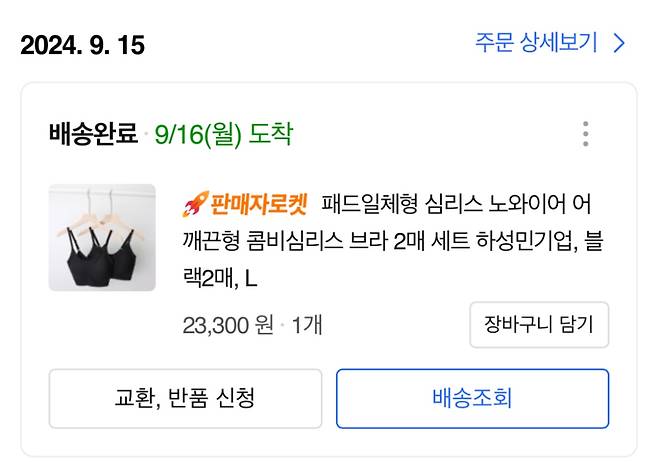Screen dimensions: 658x463
Task: Click the 23,300 원 price
Action: (228, 325)
